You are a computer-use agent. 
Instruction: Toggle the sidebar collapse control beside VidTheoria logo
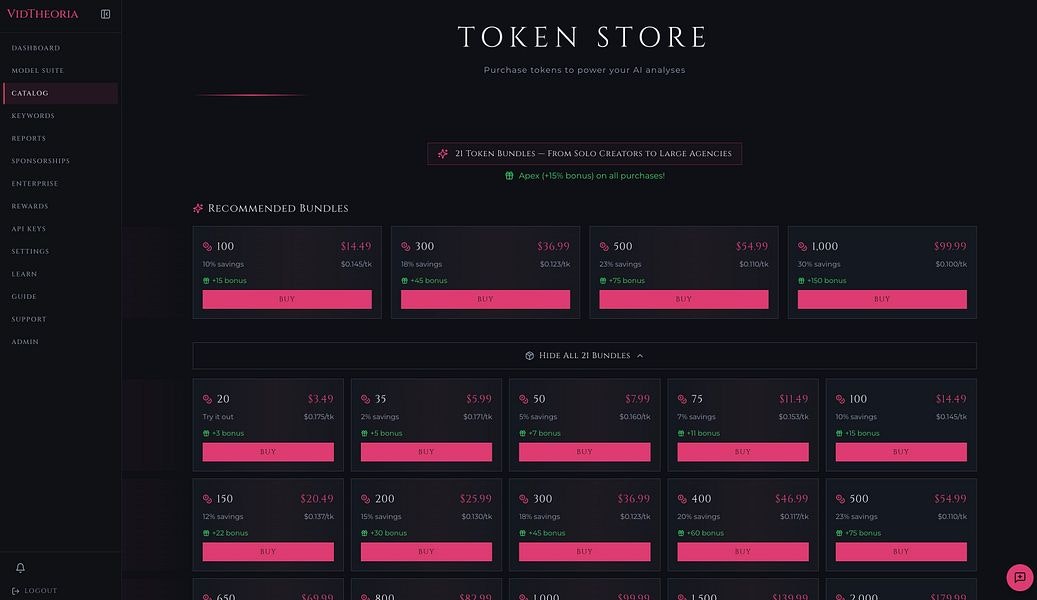(x=105, y=13)
